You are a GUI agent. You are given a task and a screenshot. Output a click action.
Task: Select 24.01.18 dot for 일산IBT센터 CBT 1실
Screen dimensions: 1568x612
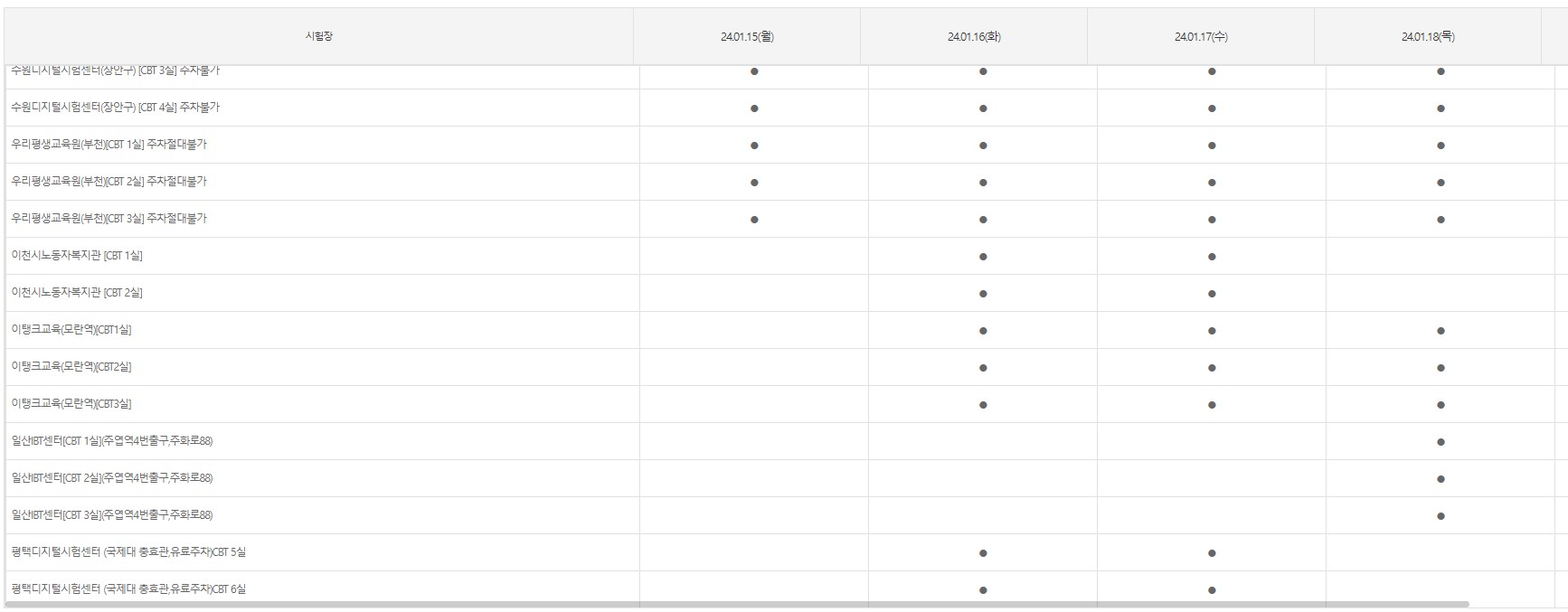point(1440,442)
